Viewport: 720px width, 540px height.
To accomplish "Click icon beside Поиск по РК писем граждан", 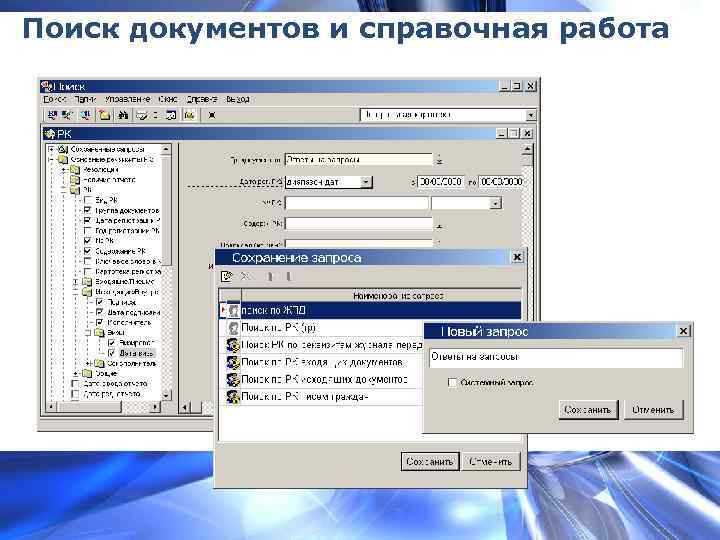I will point(234,397).
